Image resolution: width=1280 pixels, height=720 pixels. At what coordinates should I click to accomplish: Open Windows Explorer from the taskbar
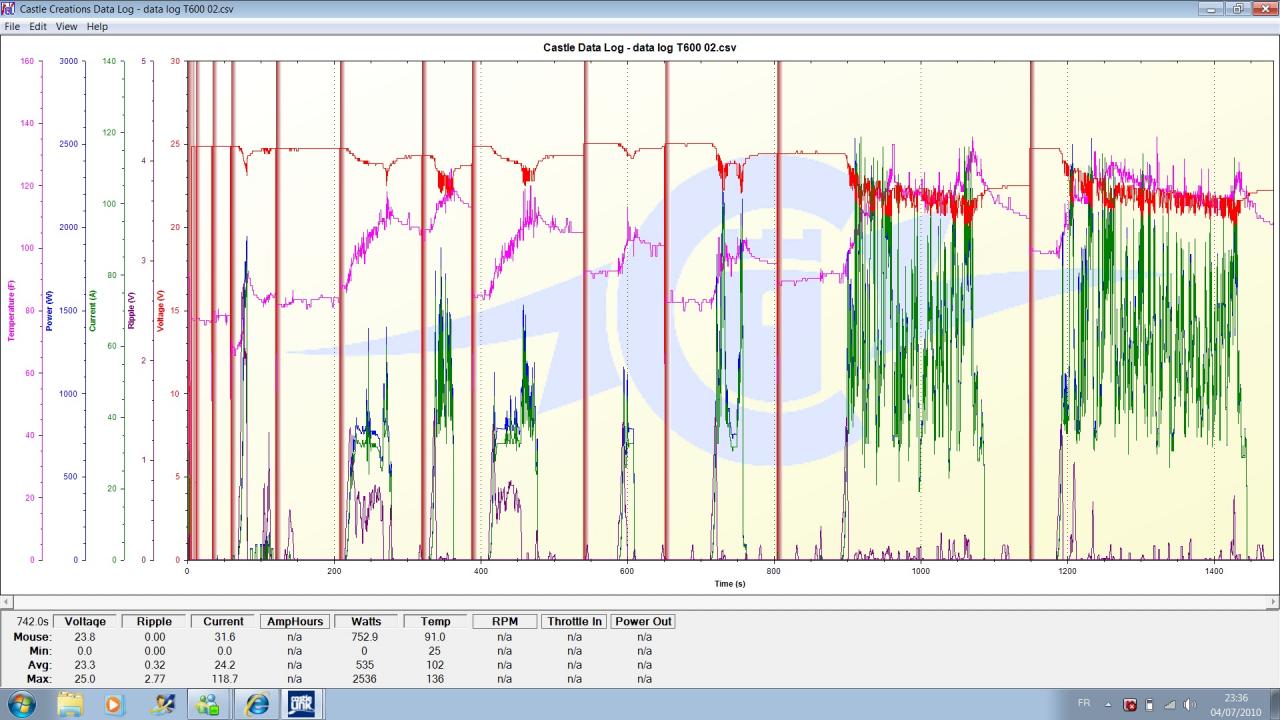pos(70,704)
